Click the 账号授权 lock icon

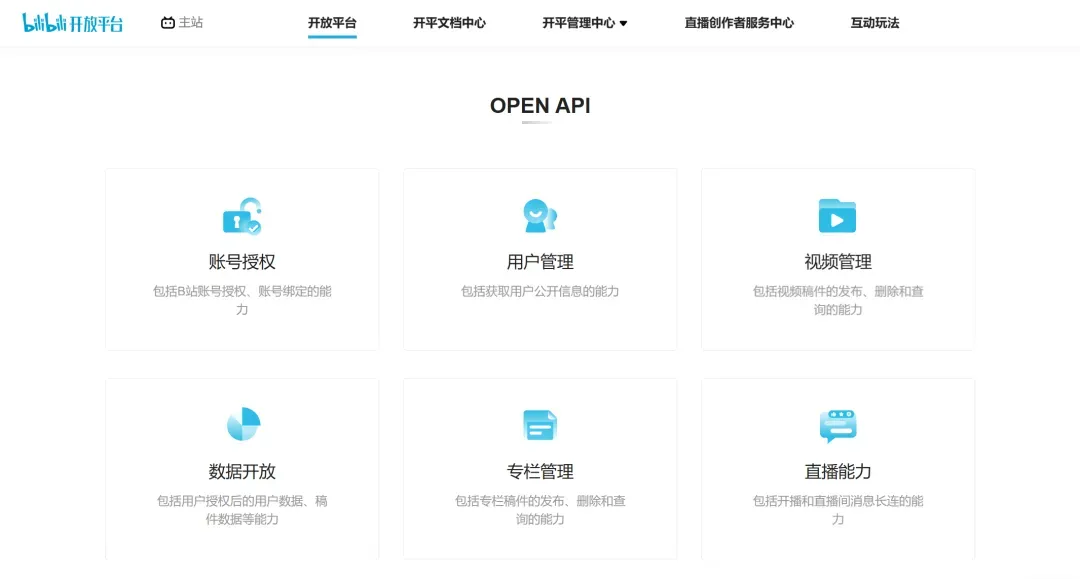242,216
